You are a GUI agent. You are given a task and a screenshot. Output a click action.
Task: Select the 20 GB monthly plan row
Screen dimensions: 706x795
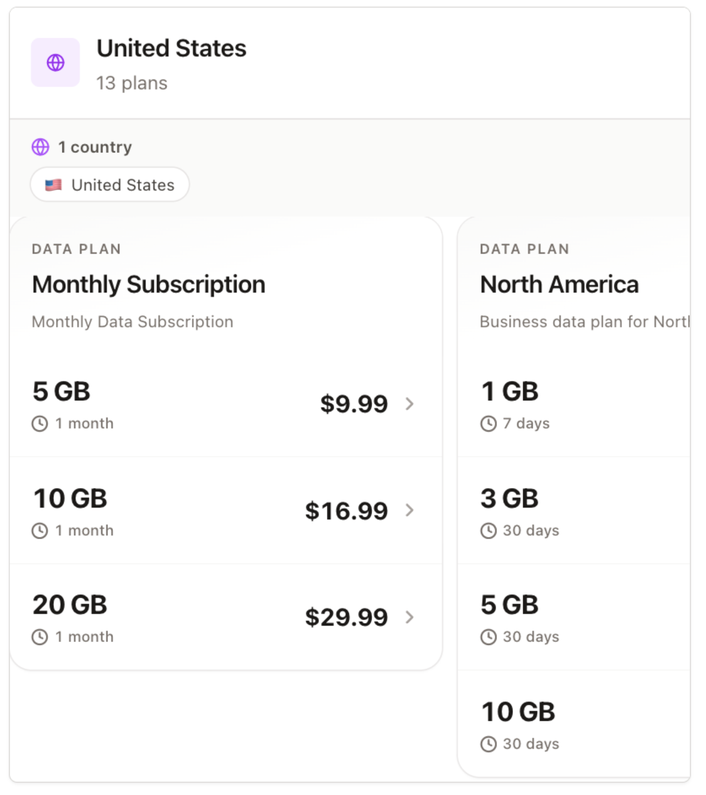[x=226, y=617]
